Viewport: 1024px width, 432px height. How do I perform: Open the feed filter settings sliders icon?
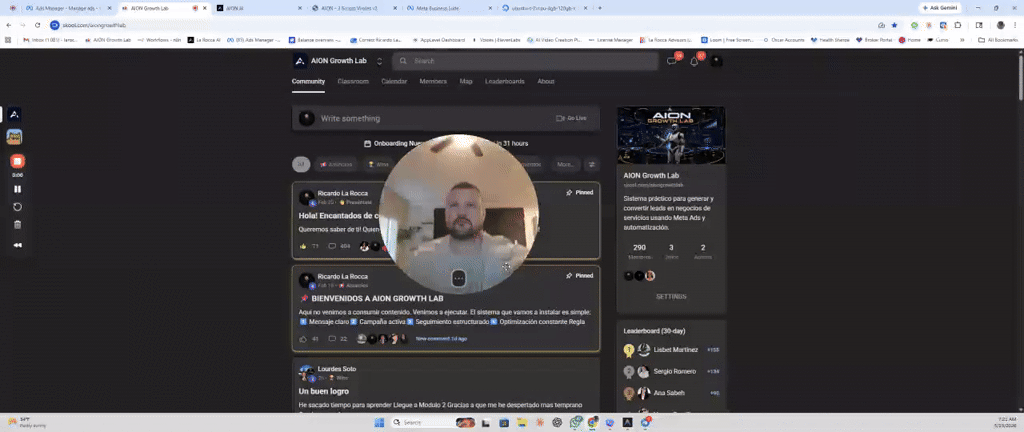(x=592, y=164)
